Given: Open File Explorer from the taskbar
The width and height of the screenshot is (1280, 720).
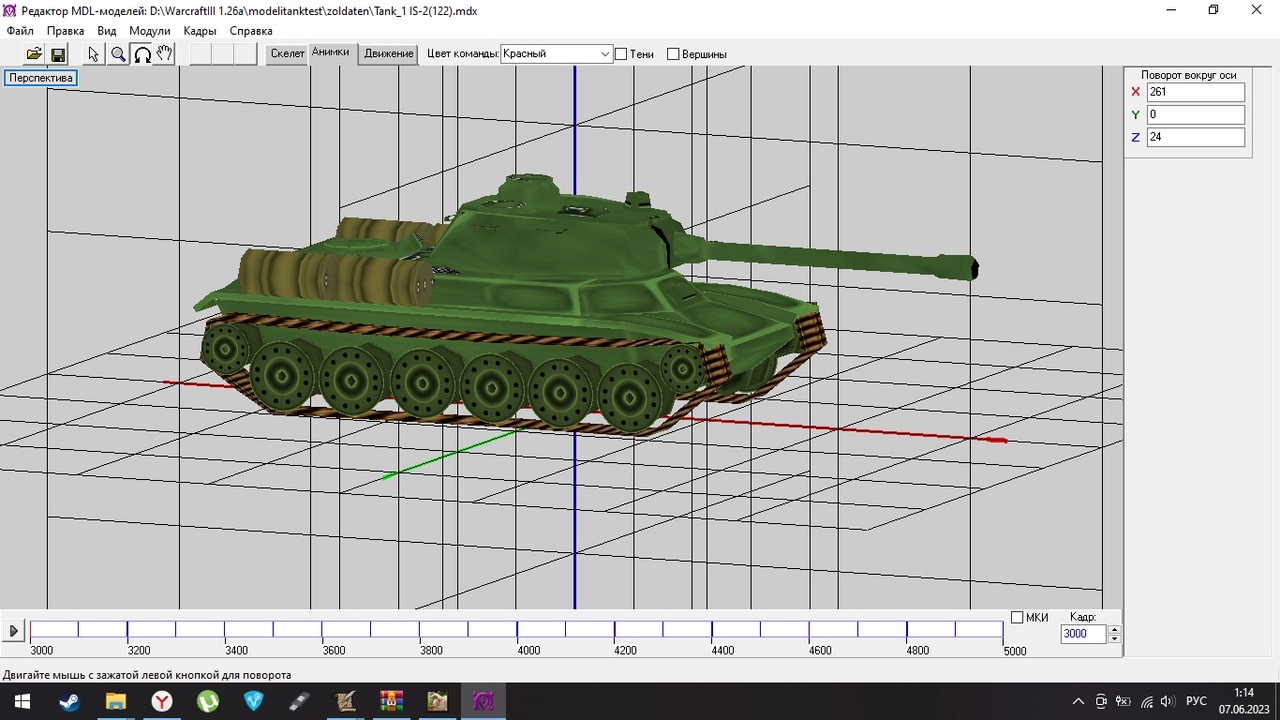Looking at the screenshot, I should [x=116, y=702].
